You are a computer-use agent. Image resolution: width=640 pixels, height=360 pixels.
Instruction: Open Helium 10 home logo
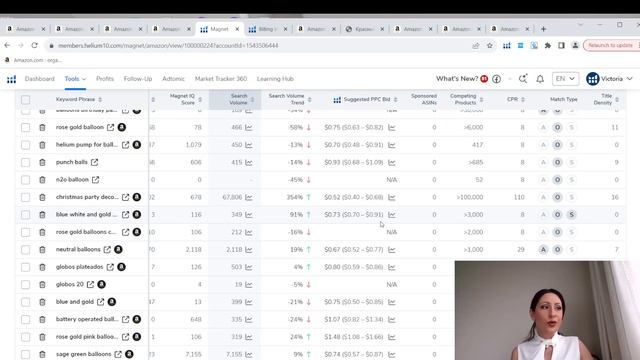click(x=11, y=79)
